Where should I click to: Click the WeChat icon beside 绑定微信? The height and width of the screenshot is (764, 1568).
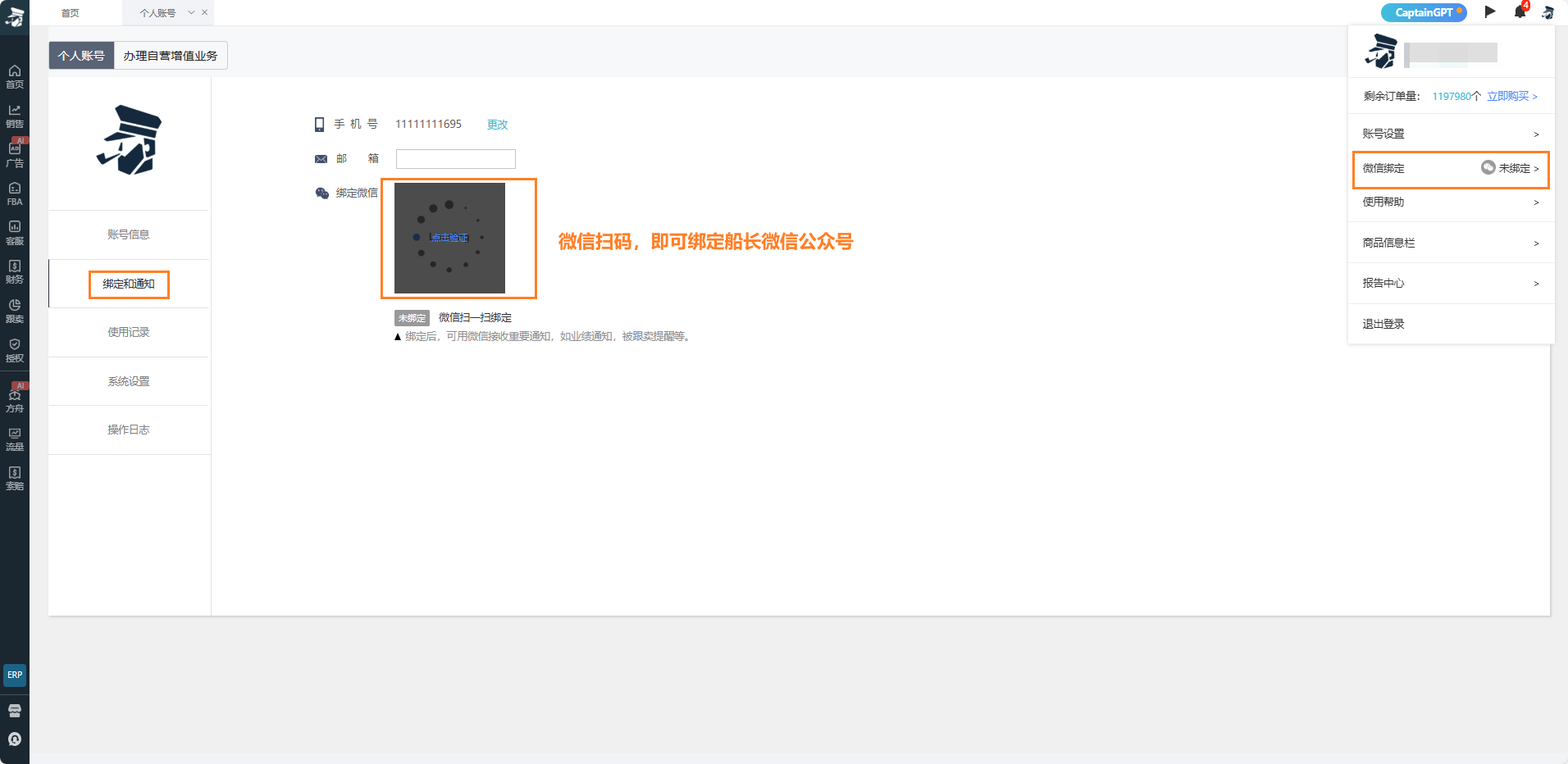tap(322, 193)
